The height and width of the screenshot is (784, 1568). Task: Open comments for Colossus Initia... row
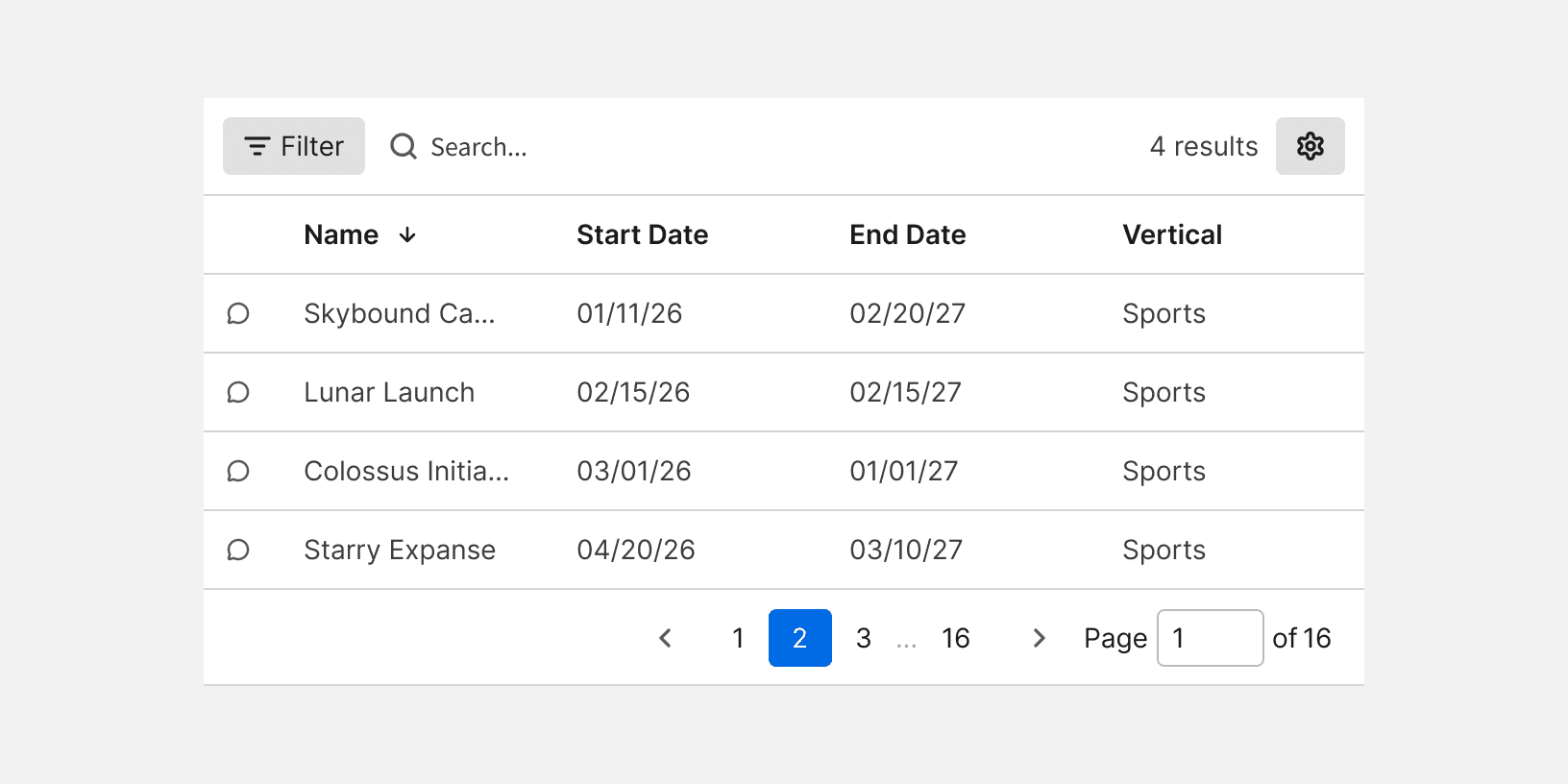[x=238, y=471]
